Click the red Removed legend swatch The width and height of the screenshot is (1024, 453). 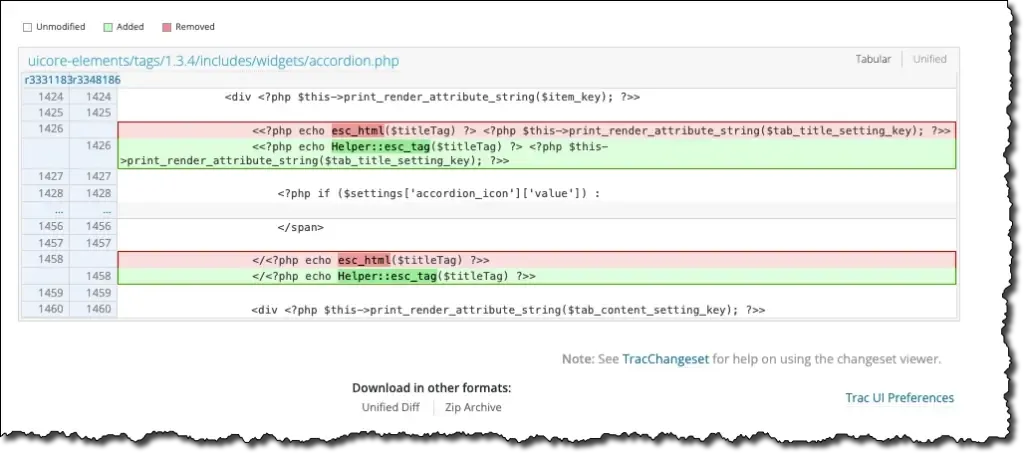167,27
